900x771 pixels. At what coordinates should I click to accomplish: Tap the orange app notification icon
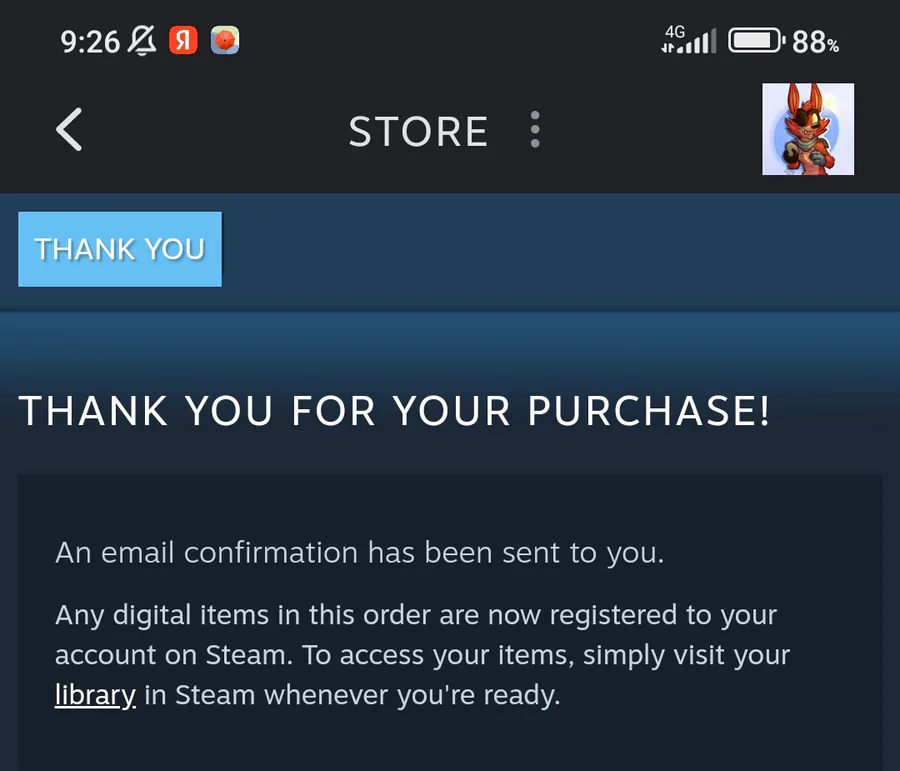tap(225, 41)
